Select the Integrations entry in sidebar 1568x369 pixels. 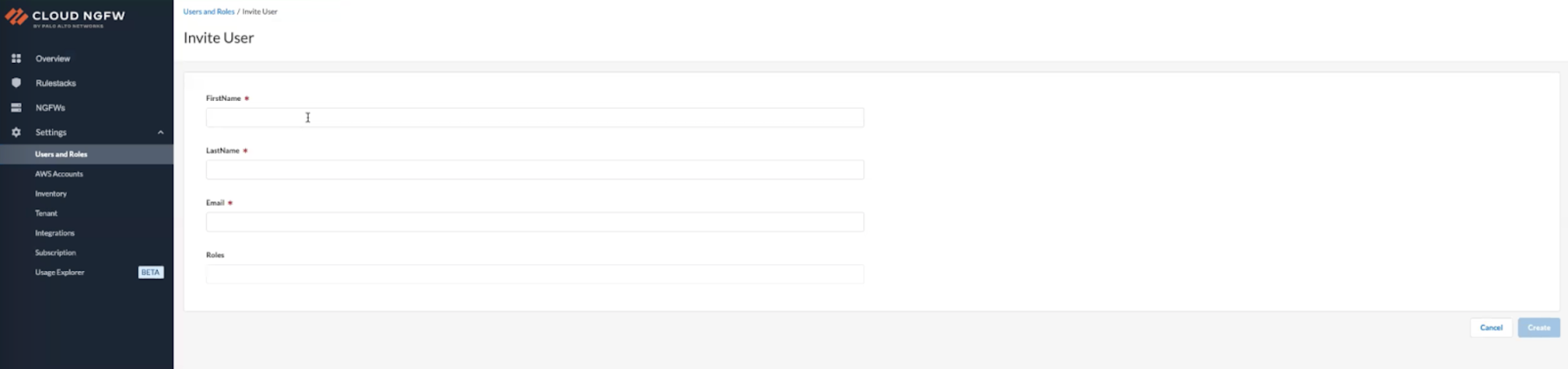(x=54, y=232)
